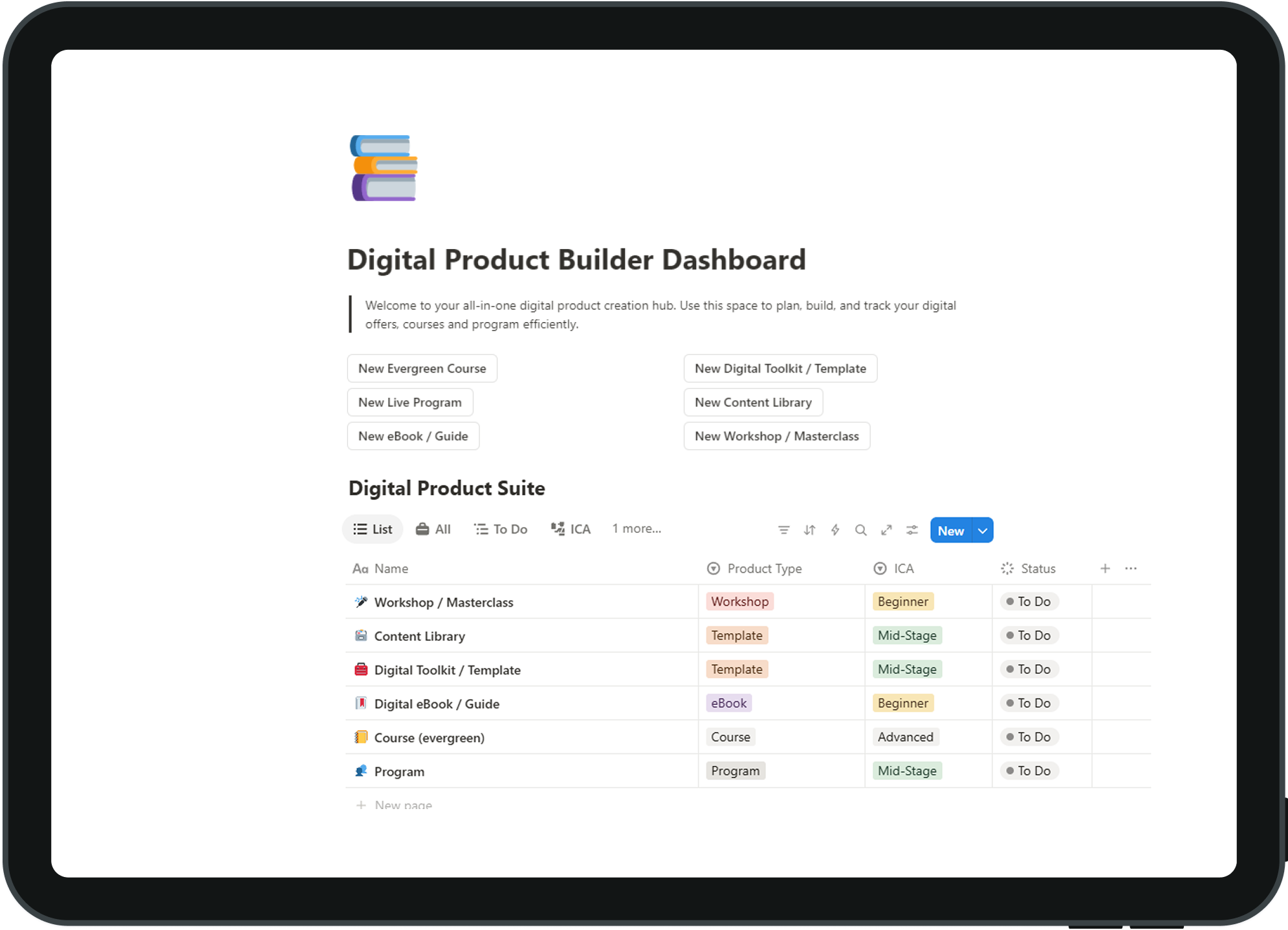Open automations via lightning bolt icon
This screenshot has width=1288, height=930.
(x=835, y=530)
